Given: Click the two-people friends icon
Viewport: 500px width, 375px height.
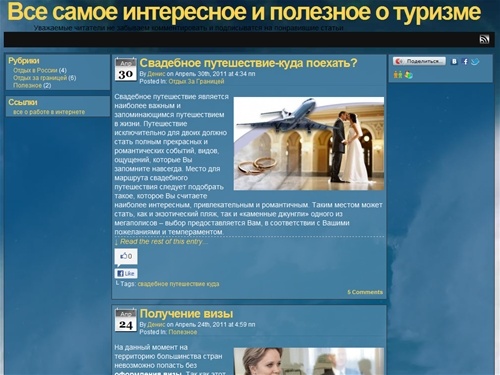Looking at the screenshot, I should [398, 75].
